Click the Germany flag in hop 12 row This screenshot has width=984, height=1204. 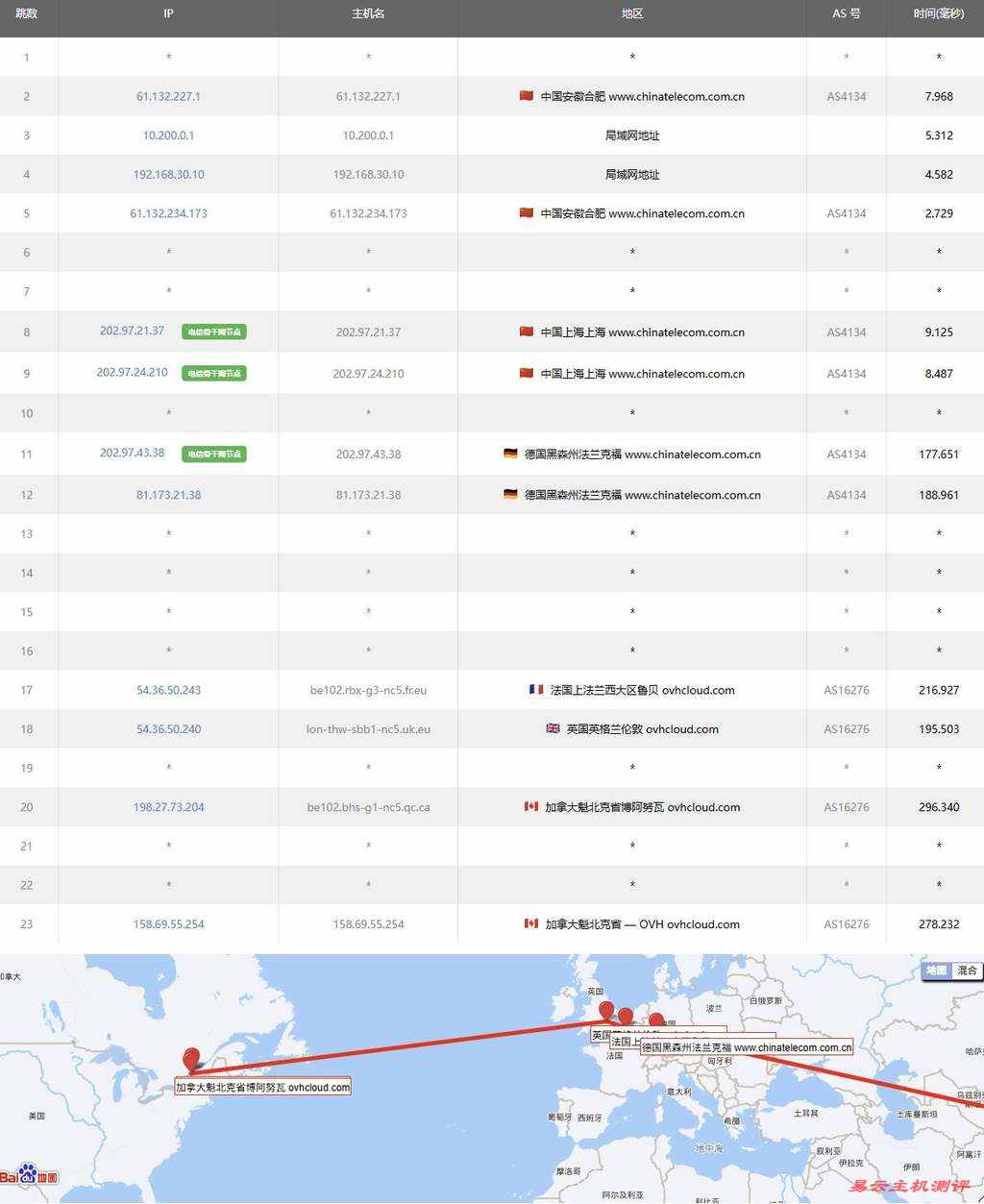click(510, 495)
